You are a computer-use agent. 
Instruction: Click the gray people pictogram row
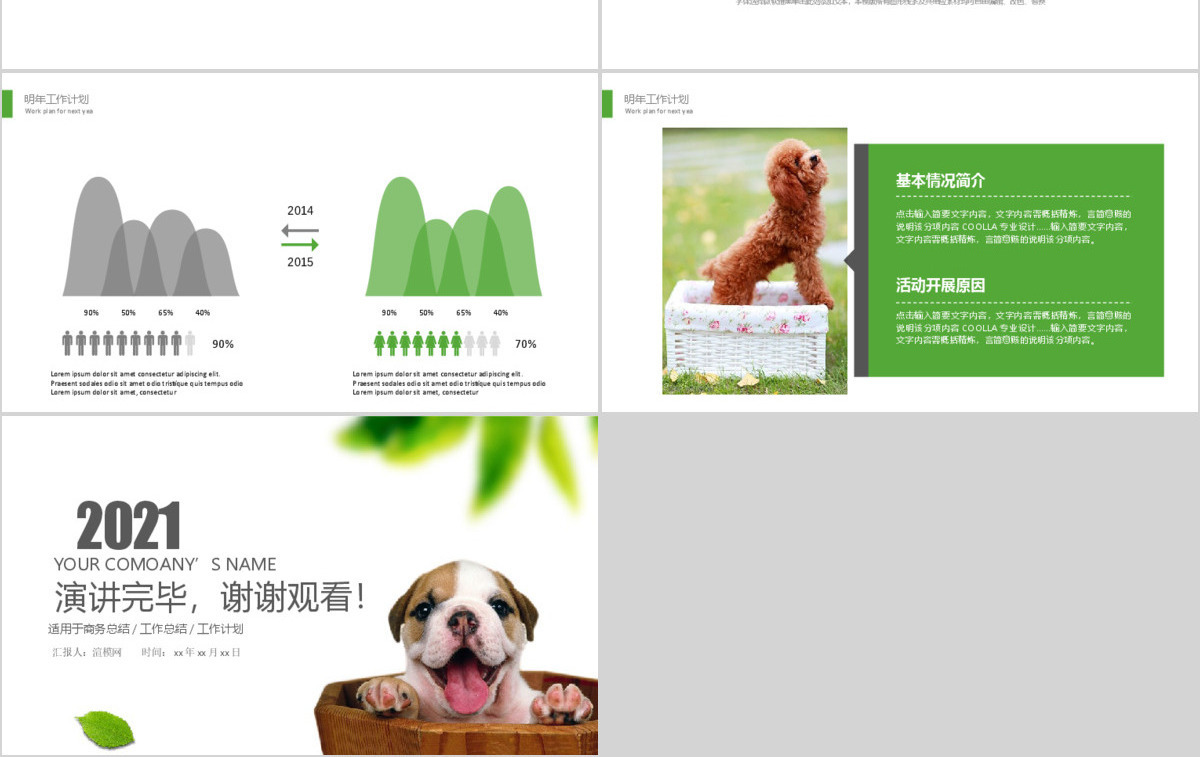coord(129,344)
